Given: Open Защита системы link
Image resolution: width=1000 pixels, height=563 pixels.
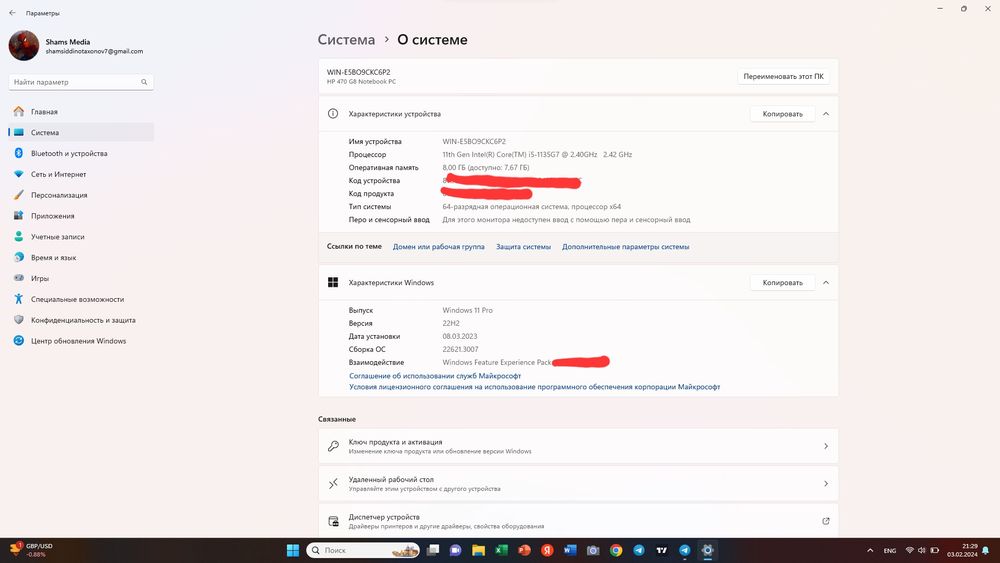Looking at the screenshot, I should click(524, 247).
